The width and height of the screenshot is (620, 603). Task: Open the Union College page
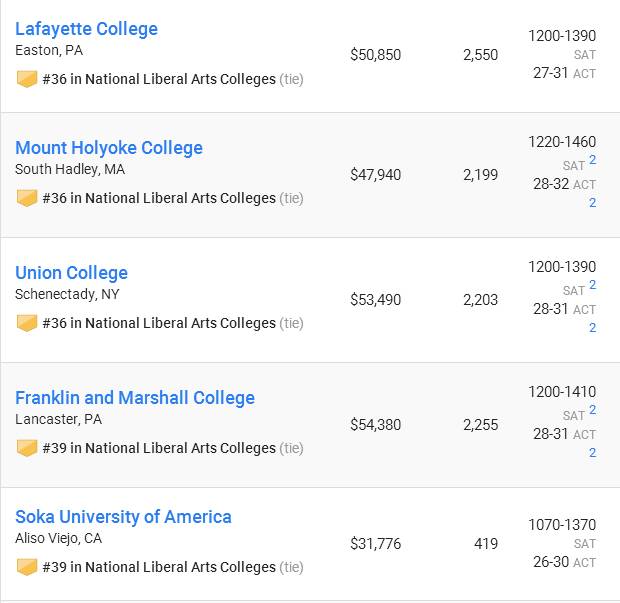pyautogui.click(x=71, y=273)
